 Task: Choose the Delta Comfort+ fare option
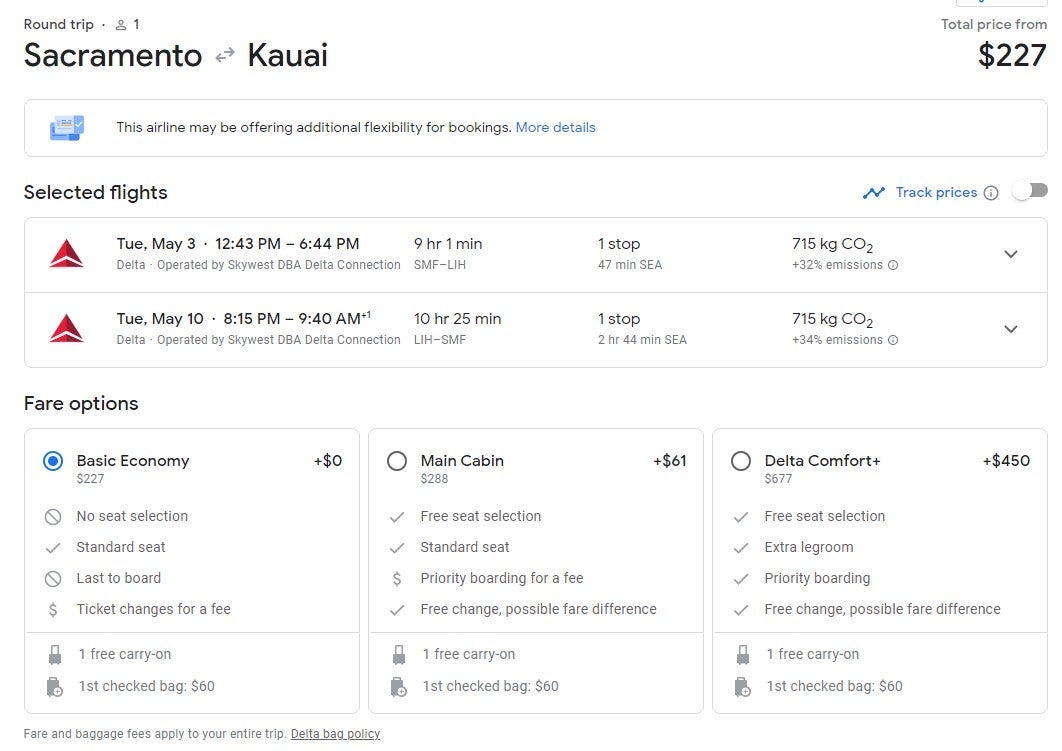[741, 461]
